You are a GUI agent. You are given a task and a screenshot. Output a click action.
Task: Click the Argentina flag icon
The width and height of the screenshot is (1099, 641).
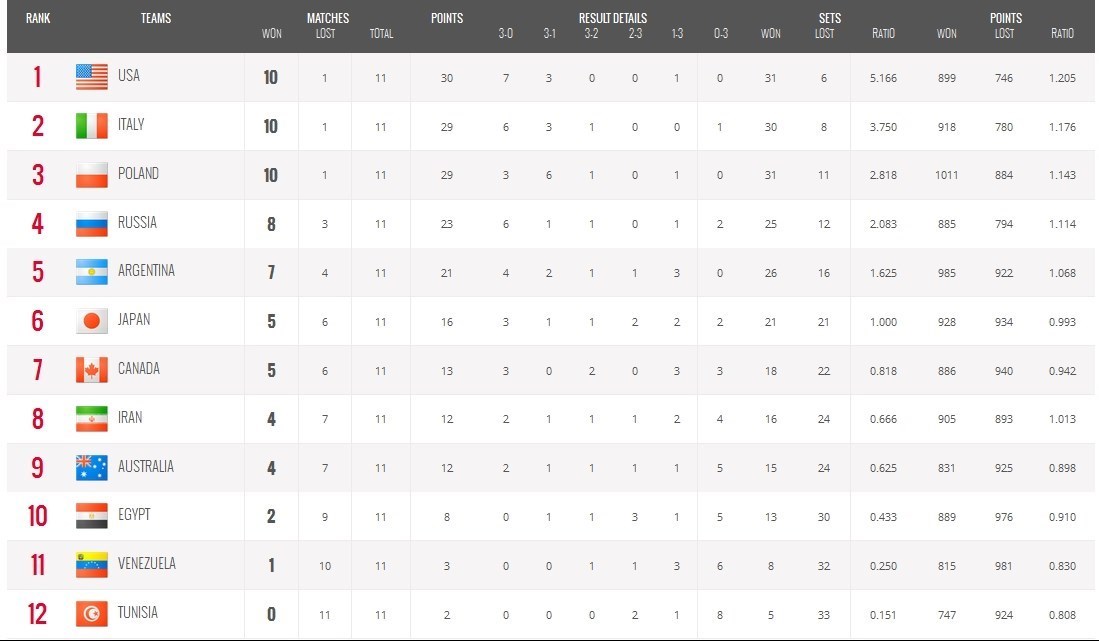(x=91, y=272)
